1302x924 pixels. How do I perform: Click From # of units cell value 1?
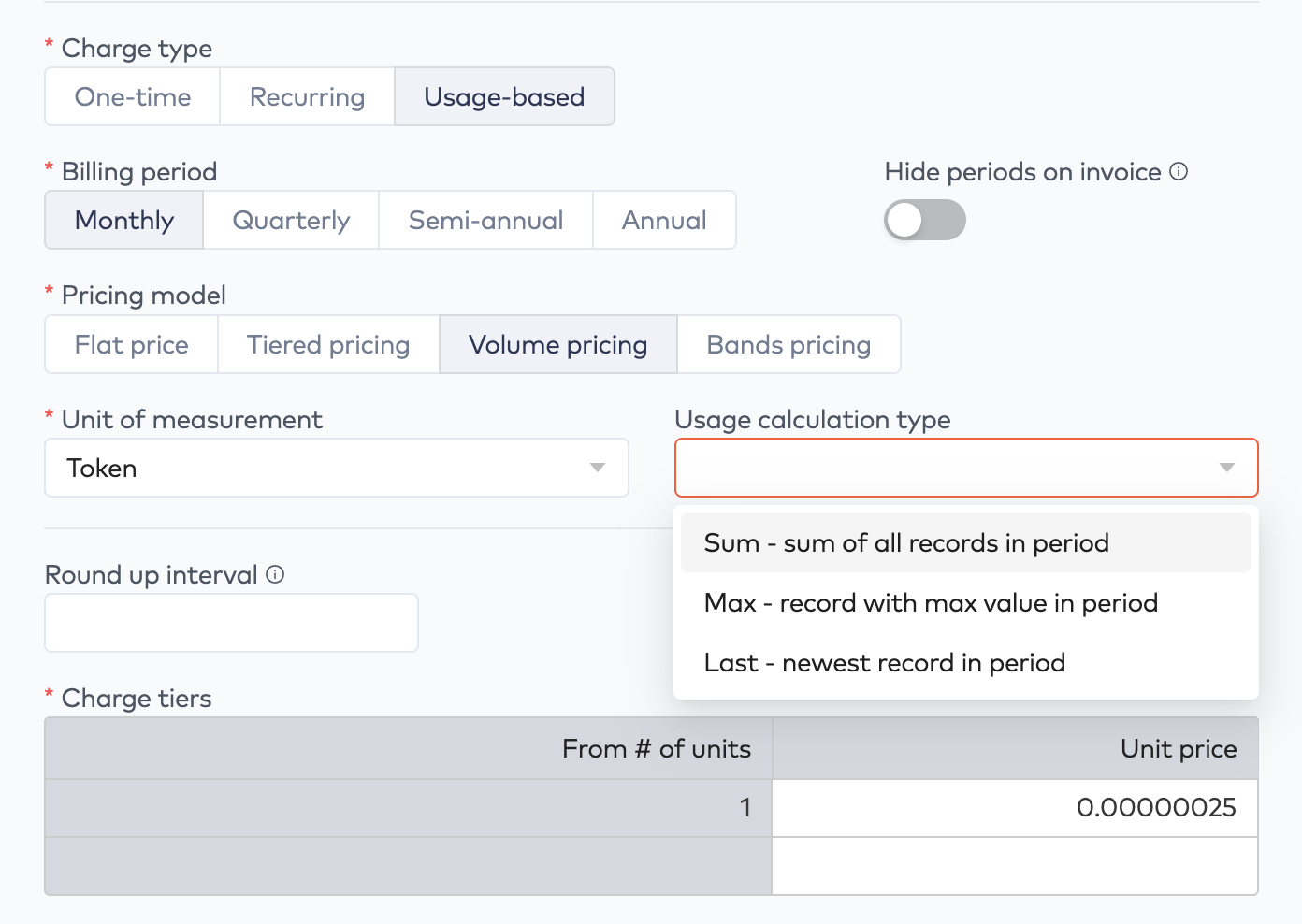click(409, 807)
